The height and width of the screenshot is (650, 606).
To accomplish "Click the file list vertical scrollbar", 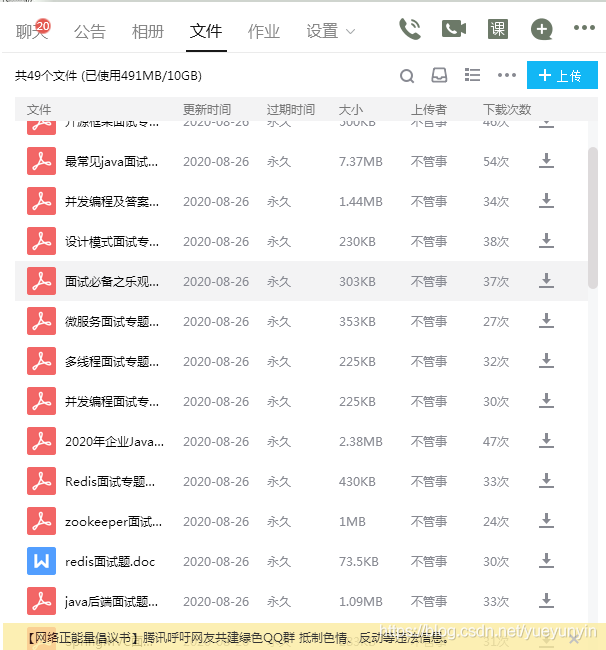I will [593, 218].
